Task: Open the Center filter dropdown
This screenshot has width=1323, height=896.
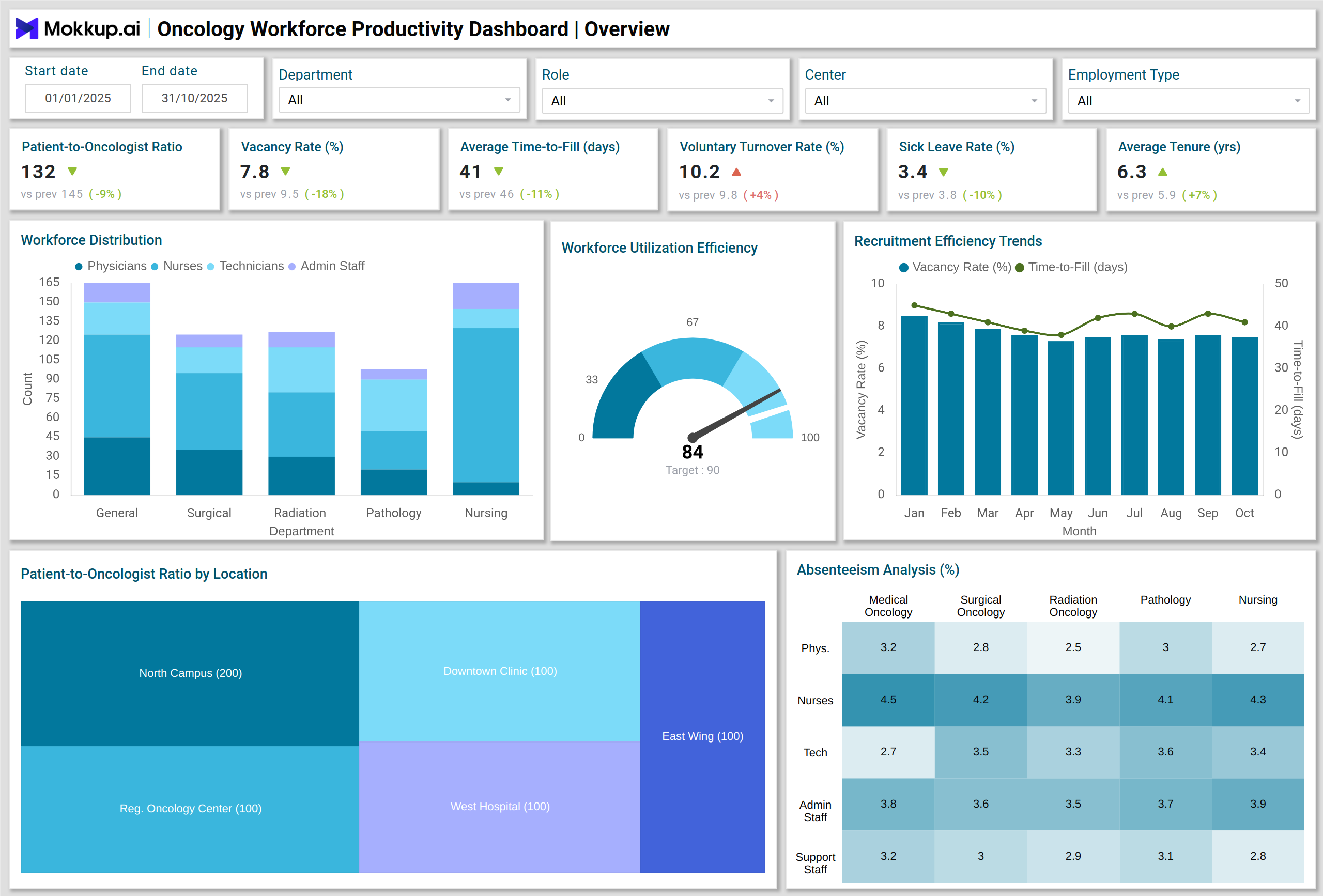Action: coord(925,101)
